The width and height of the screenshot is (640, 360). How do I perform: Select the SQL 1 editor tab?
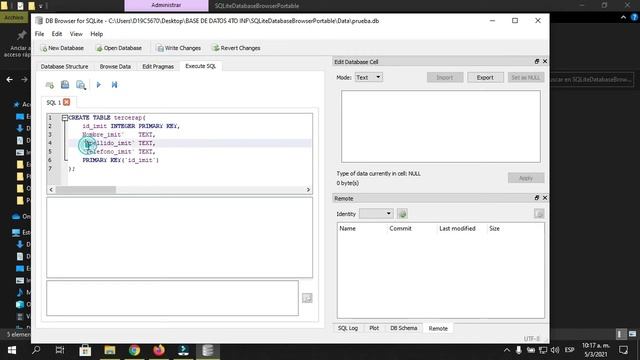(x=53, y=102)
